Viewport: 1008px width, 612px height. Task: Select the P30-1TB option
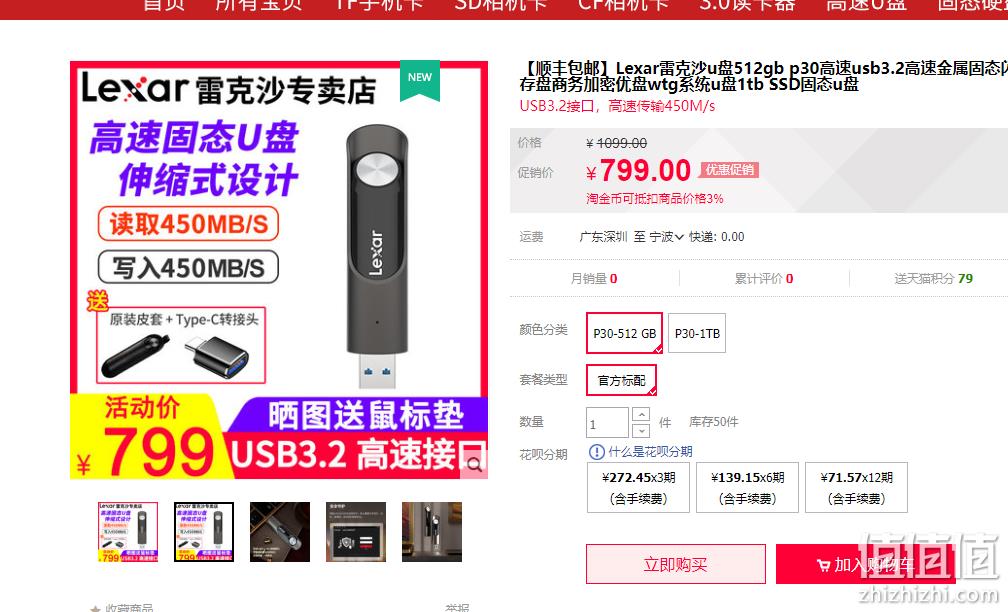(x=697, y=333)
